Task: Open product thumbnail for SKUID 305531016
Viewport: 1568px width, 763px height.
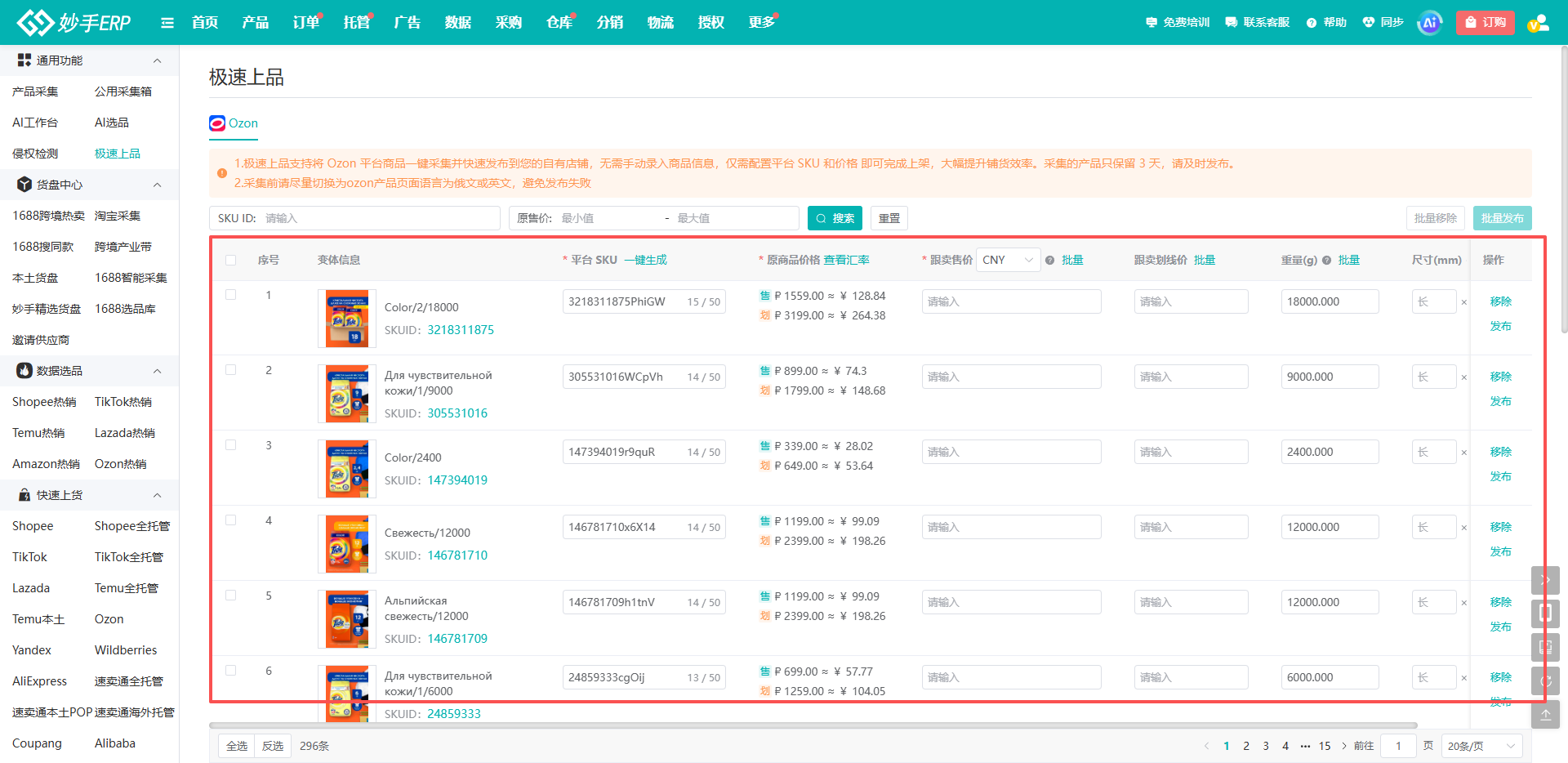Action: 347,394
